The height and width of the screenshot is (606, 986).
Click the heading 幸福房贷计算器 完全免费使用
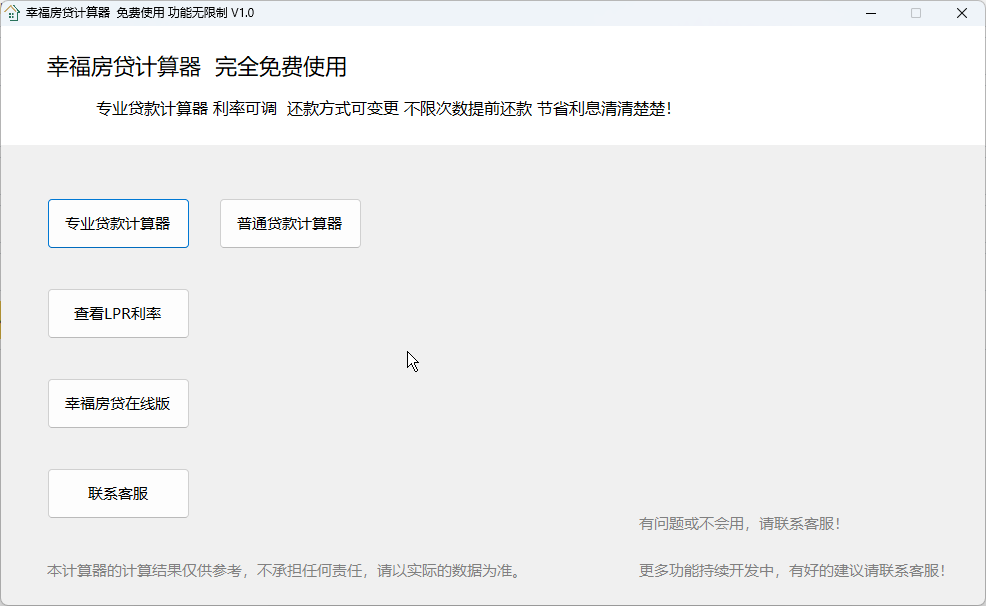[x=197, y=67]
